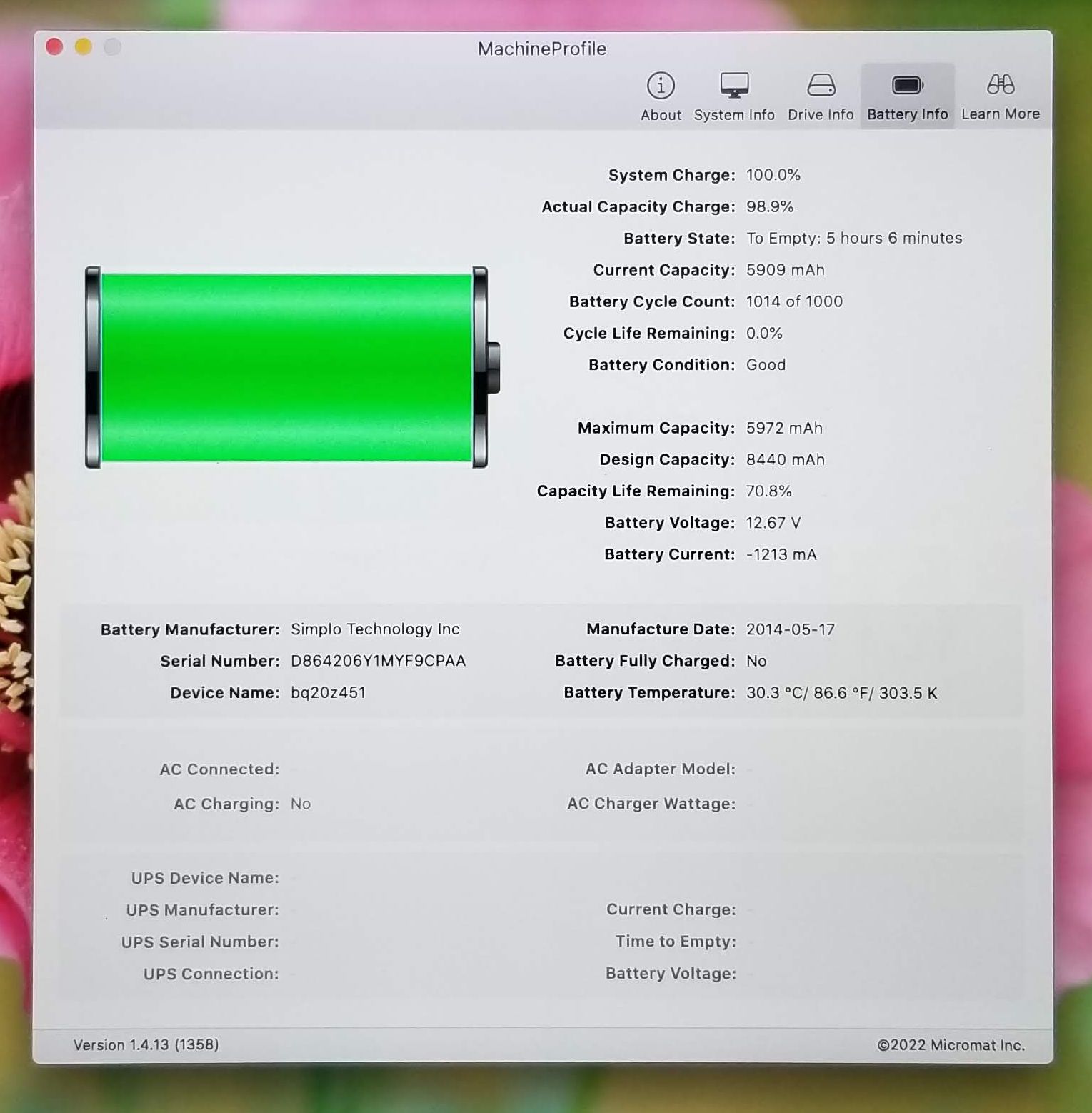The height and width of the screenshot is (1113, 1092).
Task: Open the About info icon
Action: (661, 86)
